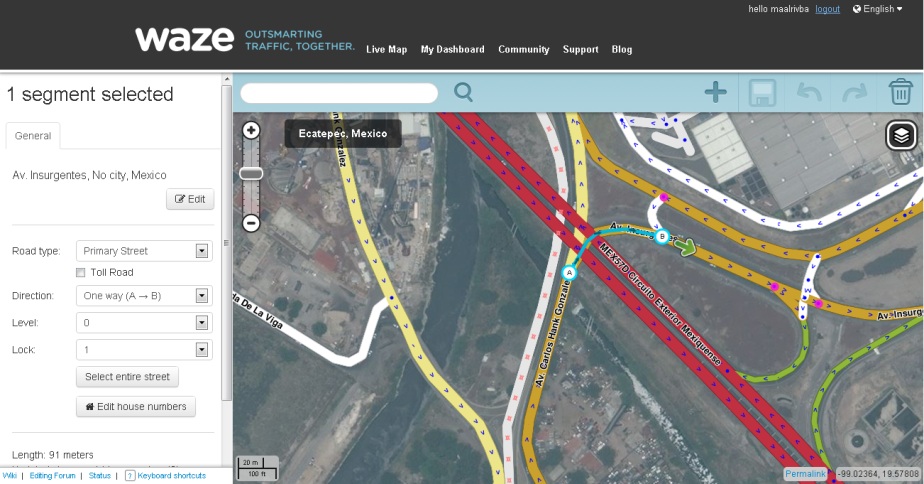Click the Waze logo

click(x=184, y=39)
